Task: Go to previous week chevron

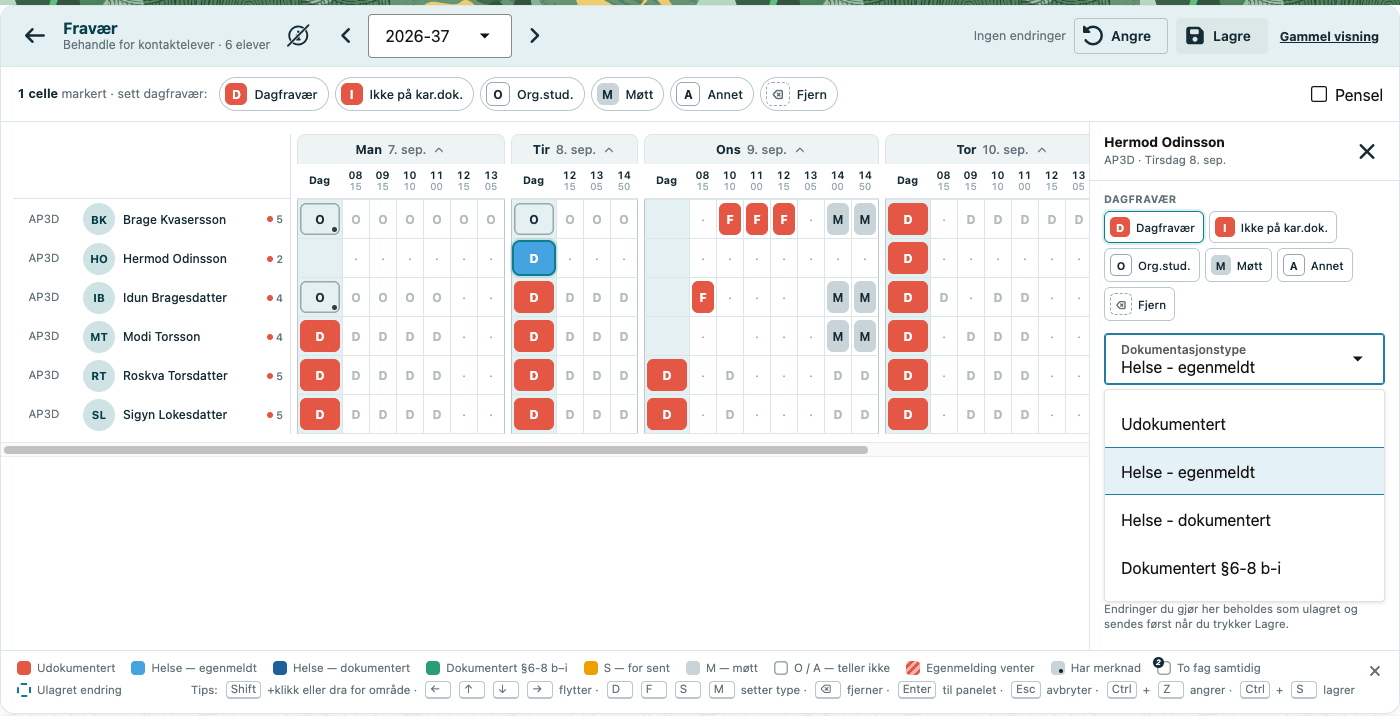Action: click(x=346, y=36)
